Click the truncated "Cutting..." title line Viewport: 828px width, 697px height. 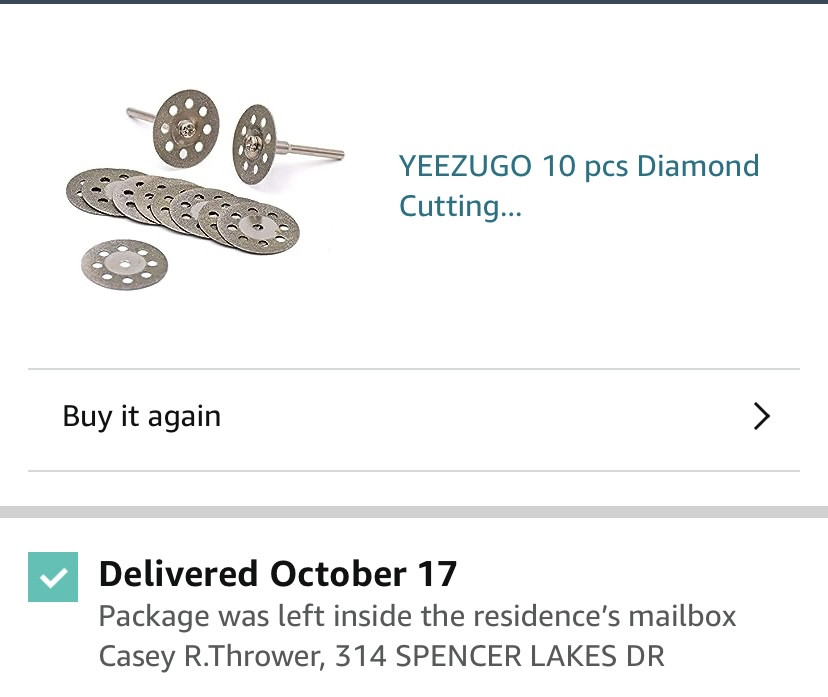461,206
